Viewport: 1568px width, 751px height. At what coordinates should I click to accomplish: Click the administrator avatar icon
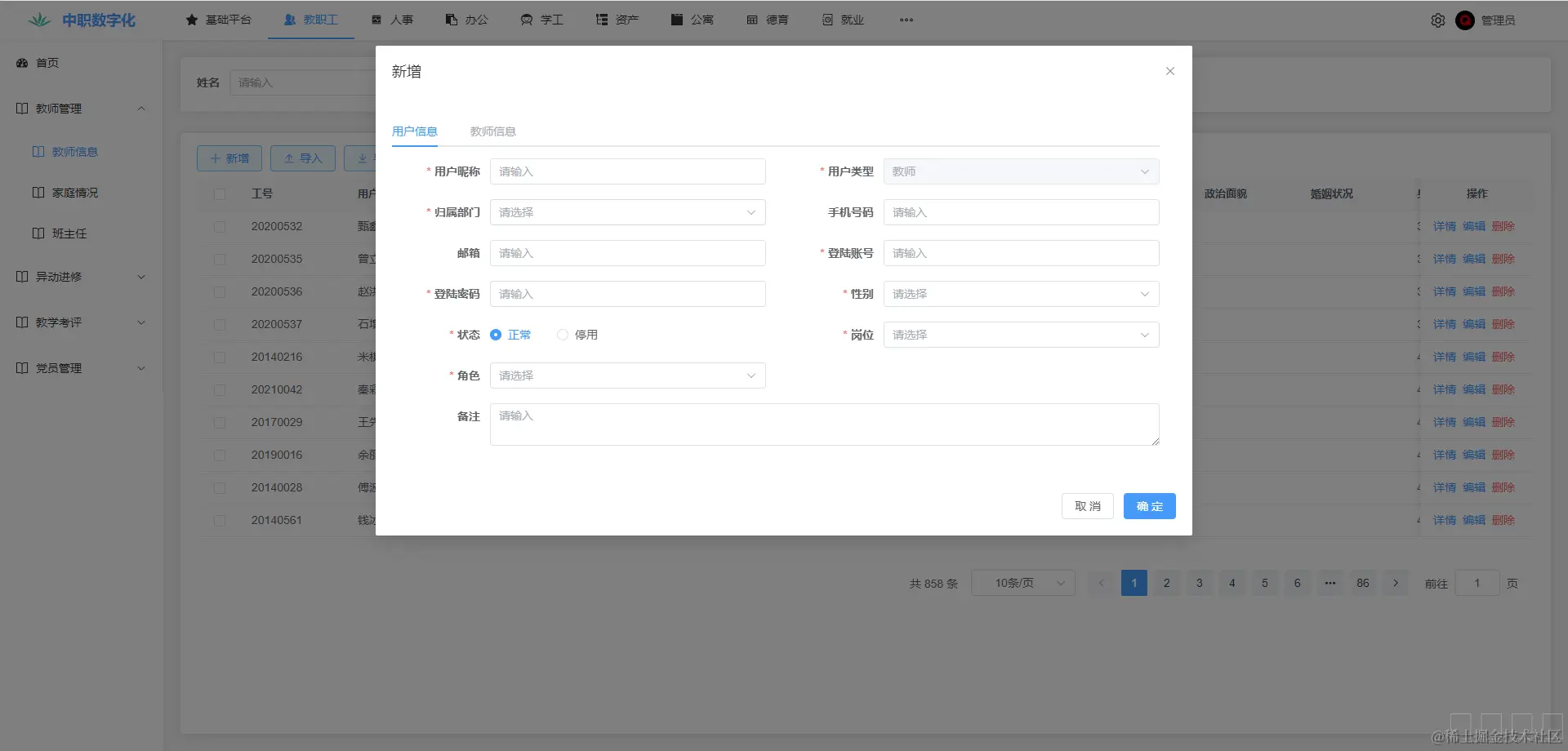click(1465, 20)
